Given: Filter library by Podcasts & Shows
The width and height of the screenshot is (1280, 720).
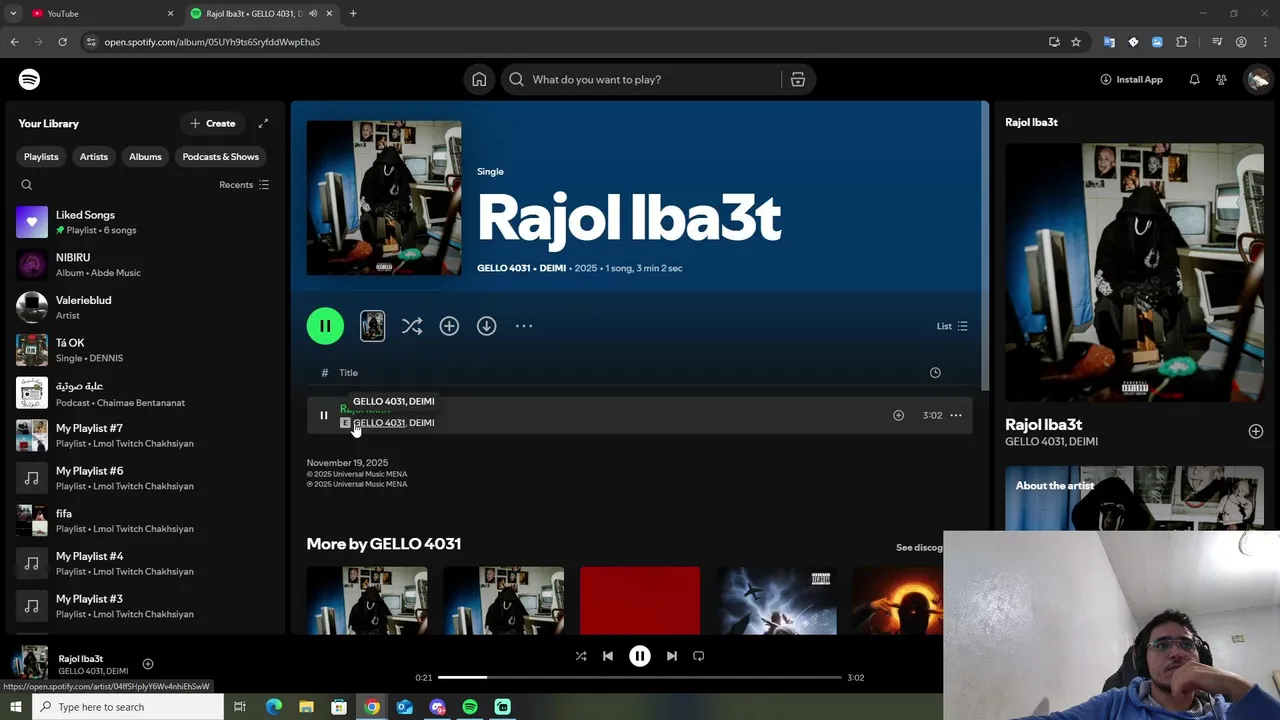Looking at the screenshot, I should (220, 157).
